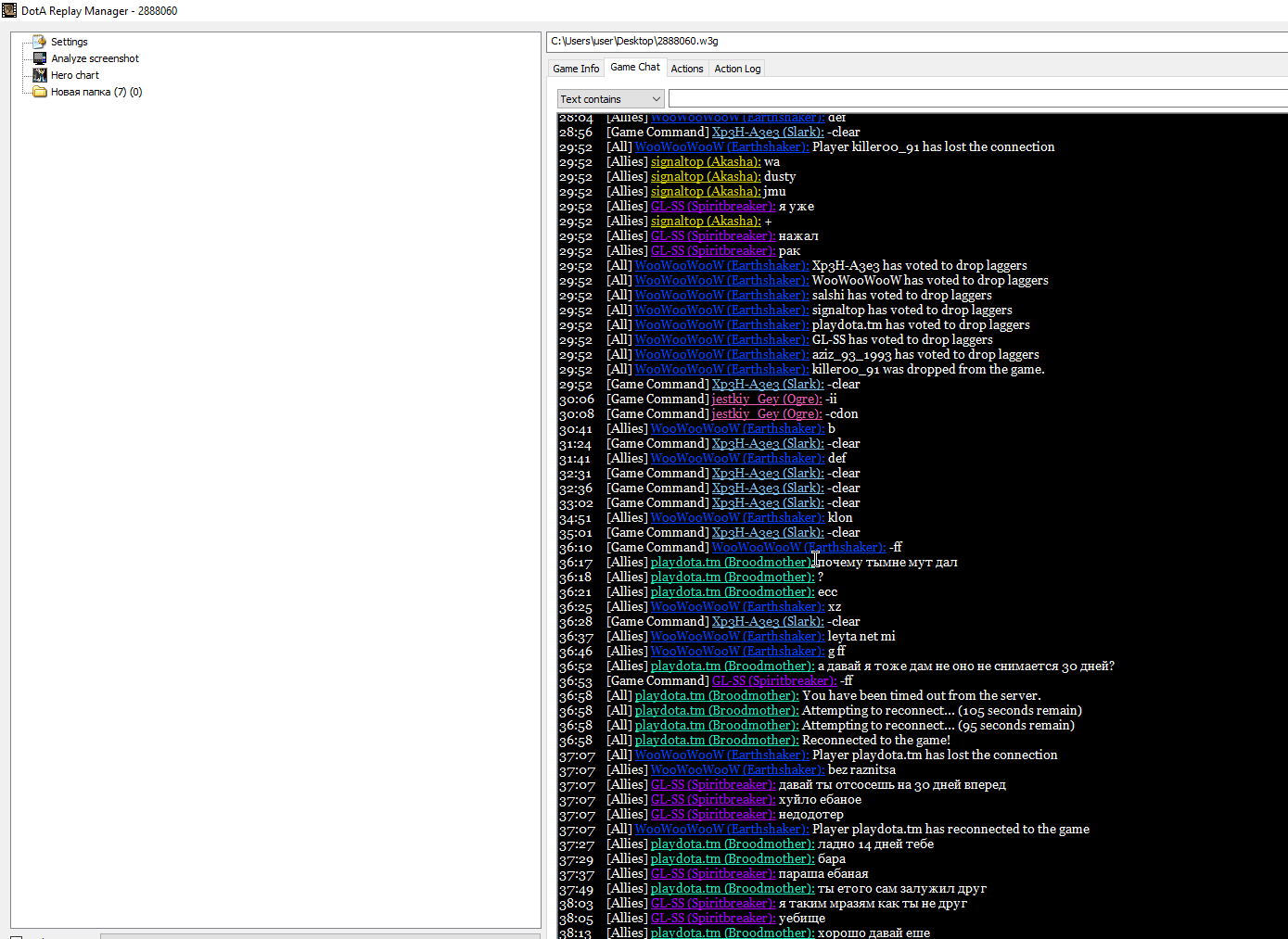Click playdota.tm (Broodmother) link at 36:18
The height and width of the screenshot is (939, 1288).
click(x=733, y=577)
